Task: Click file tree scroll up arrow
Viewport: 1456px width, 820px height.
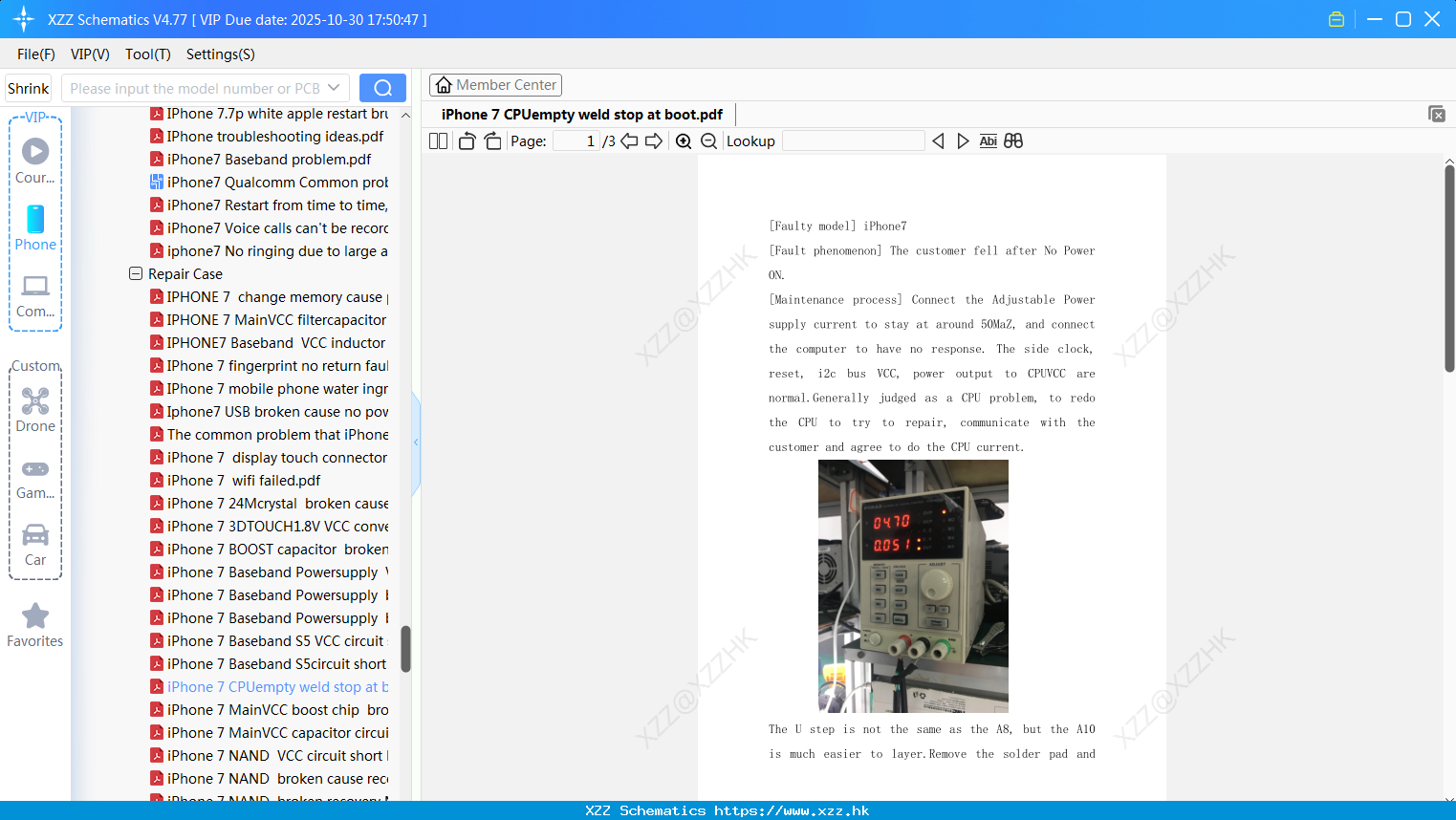Action: 405,115
